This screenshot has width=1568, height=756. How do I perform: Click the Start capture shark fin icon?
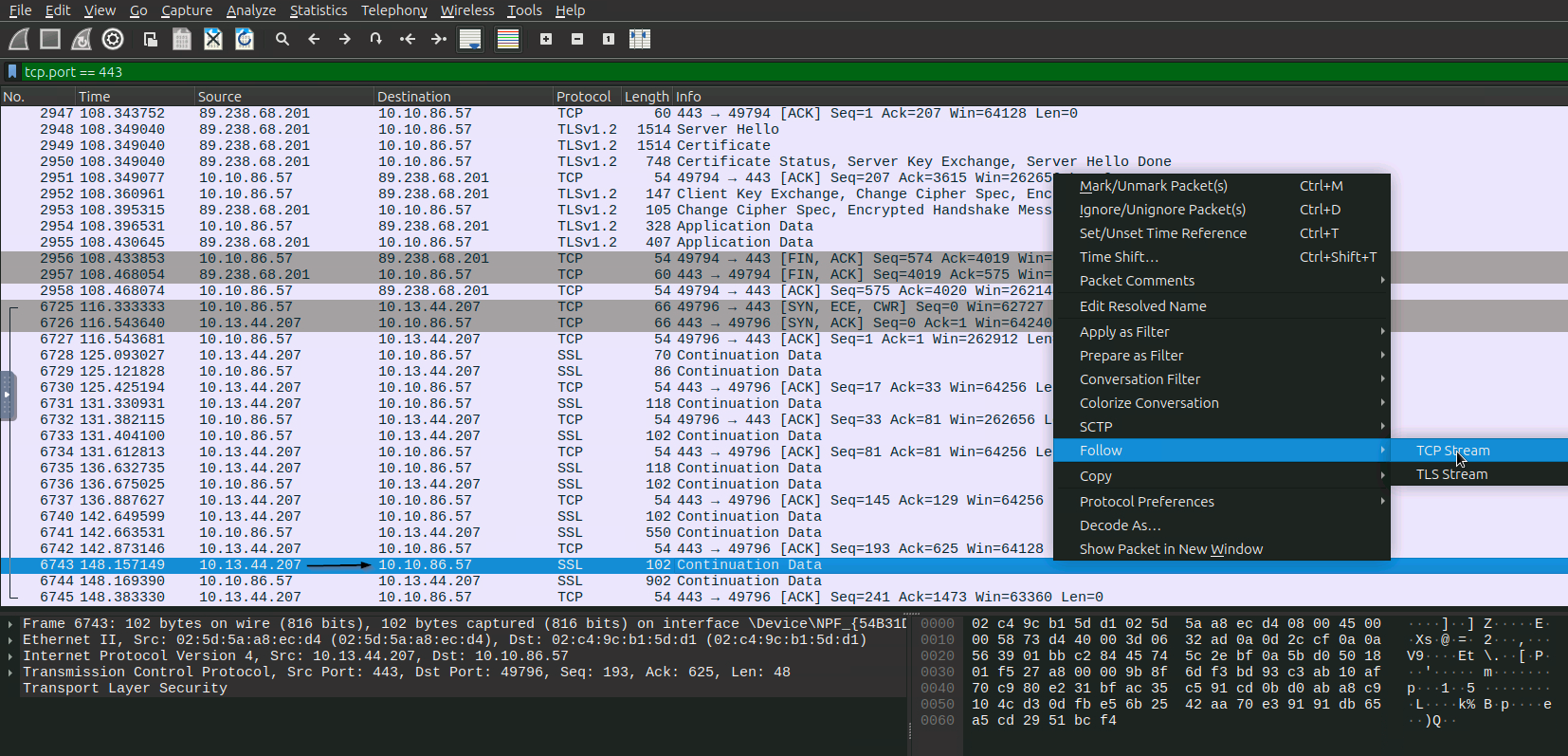click(x=19, y=39)
